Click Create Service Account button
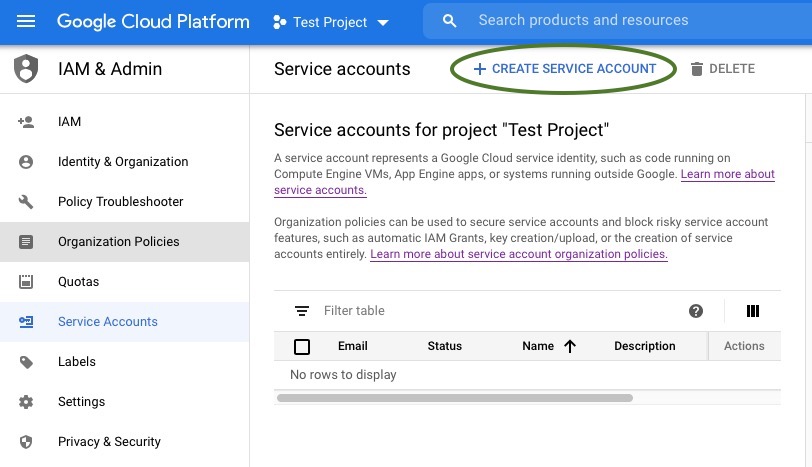The image size is (812, 467). [x=564, y=69]
